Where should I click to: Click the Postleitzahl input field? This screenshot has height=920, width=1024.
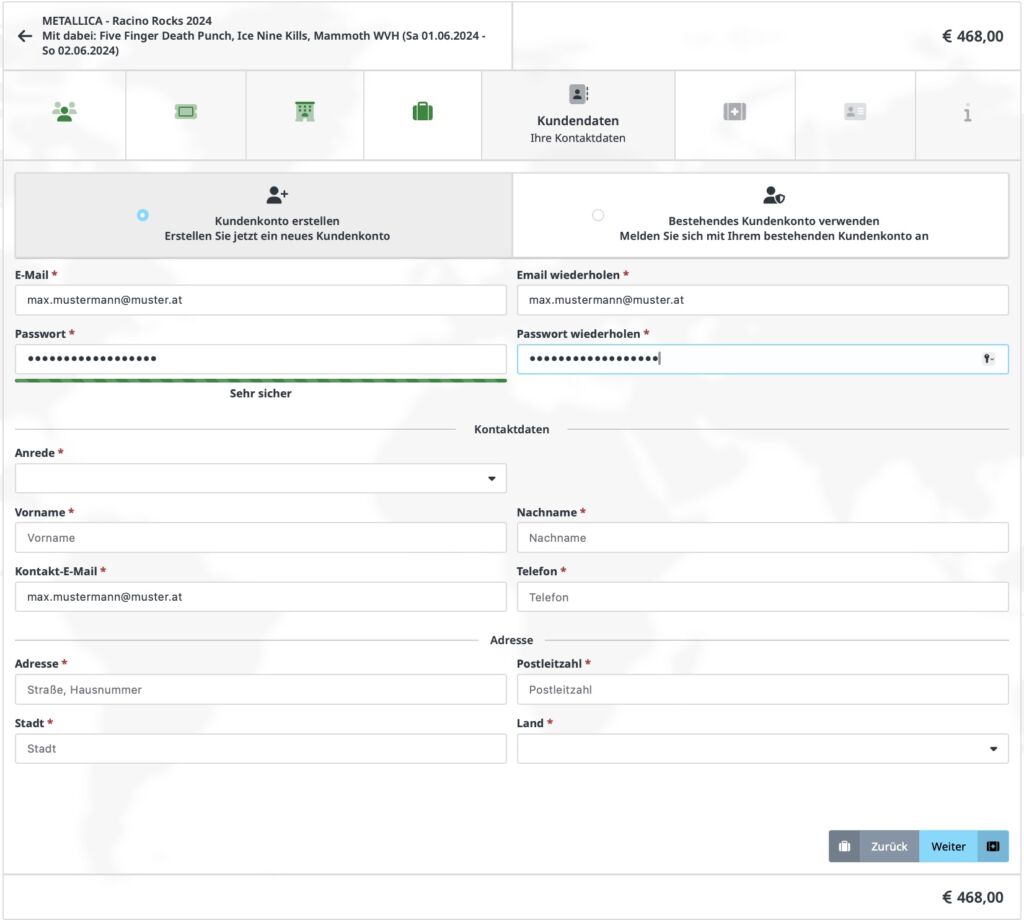pyautogui.click(x=762, y=689)
